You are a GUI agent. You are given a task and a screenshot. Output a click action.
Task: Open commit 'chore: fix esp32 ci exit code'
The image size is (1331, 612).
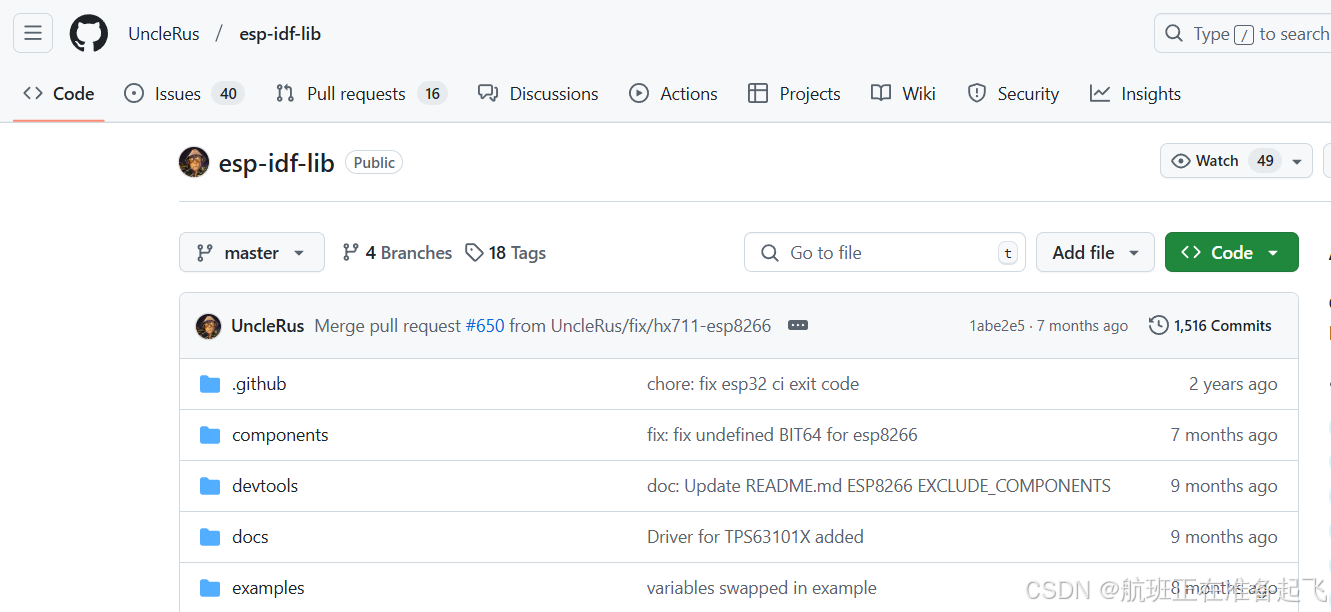[x=753, y=384]
